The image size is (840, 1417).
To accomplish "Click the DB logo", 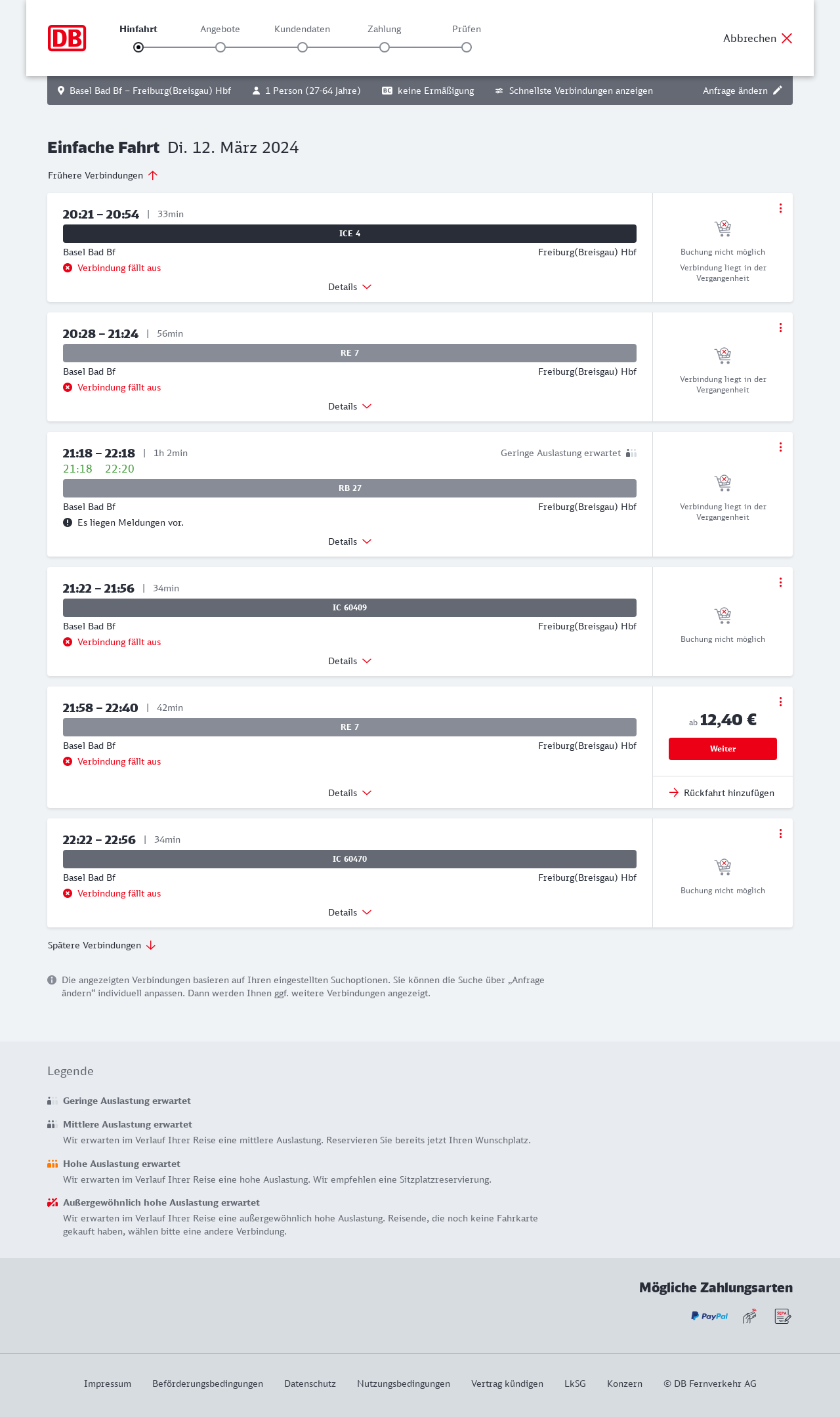I will [67, 38].
